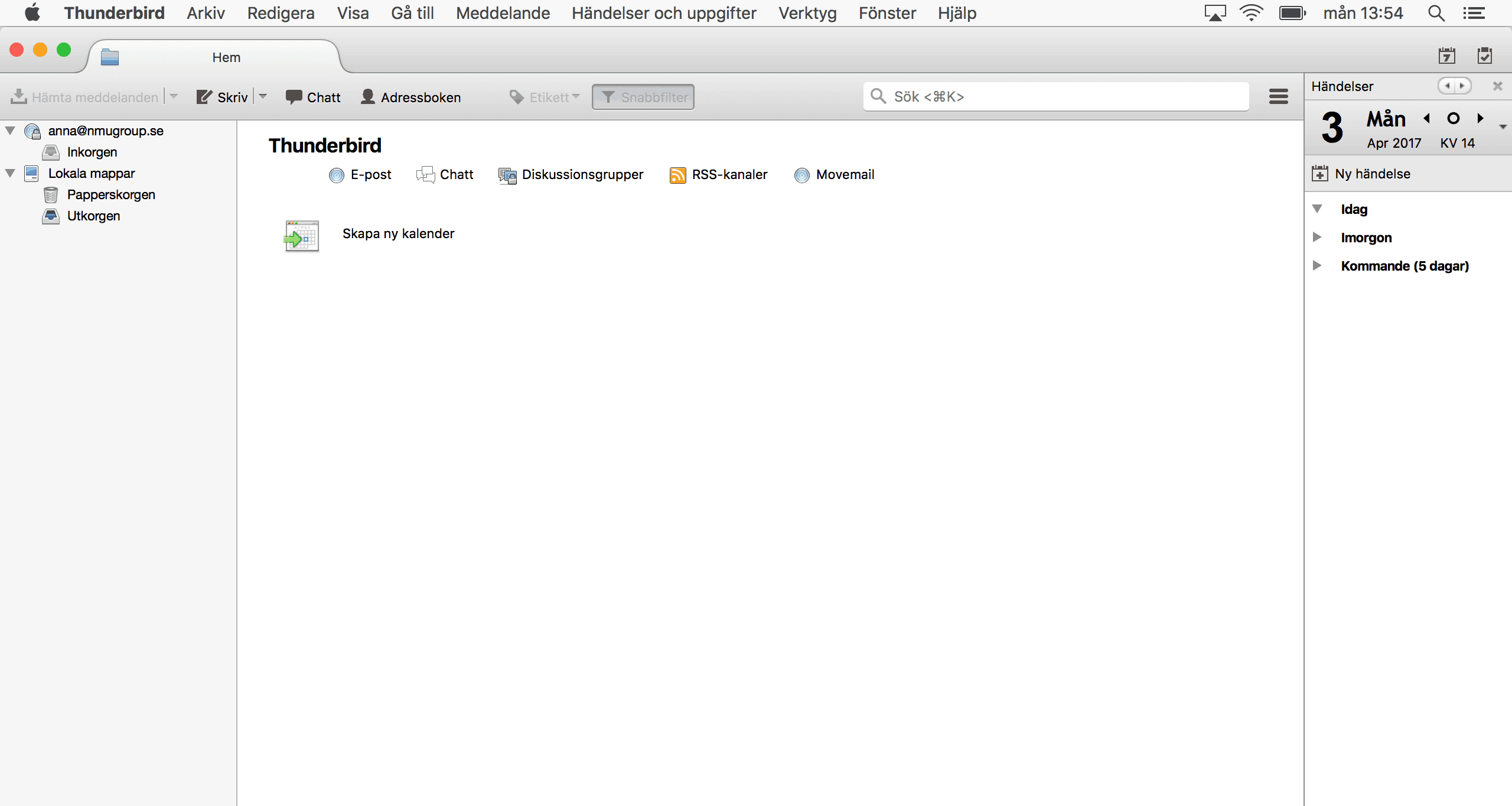Select Inkorgen folder in sidebar

tap(91, 152)
